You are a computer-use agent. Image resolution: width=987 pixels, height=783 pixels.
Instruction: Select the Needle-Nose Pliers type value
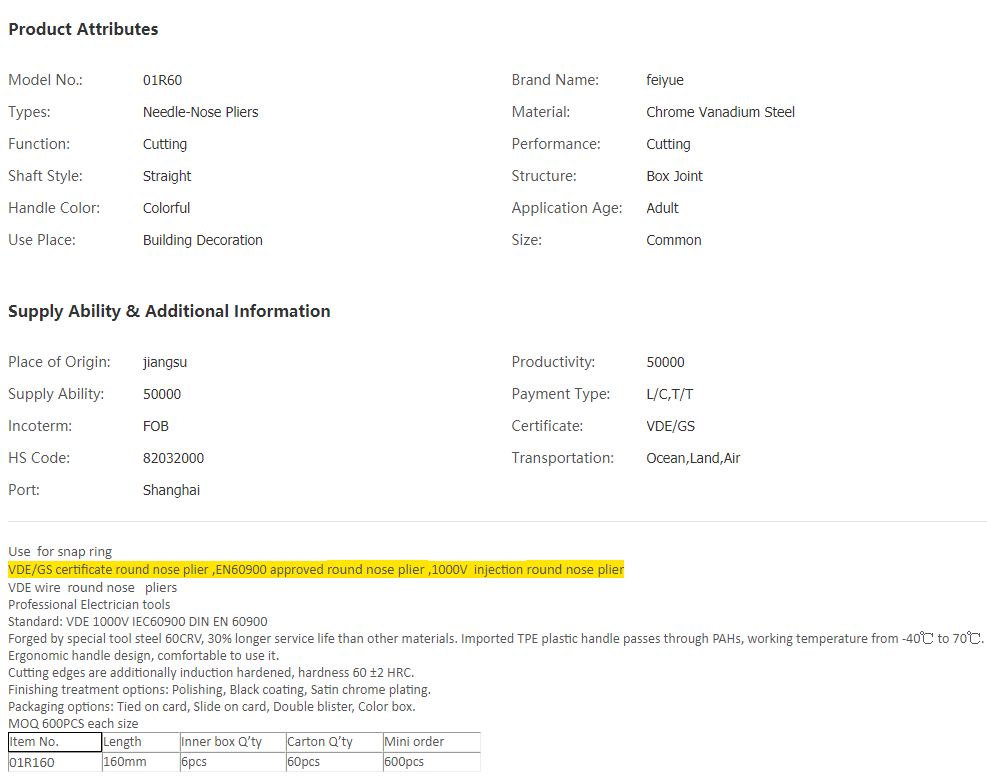coord(200,112)
